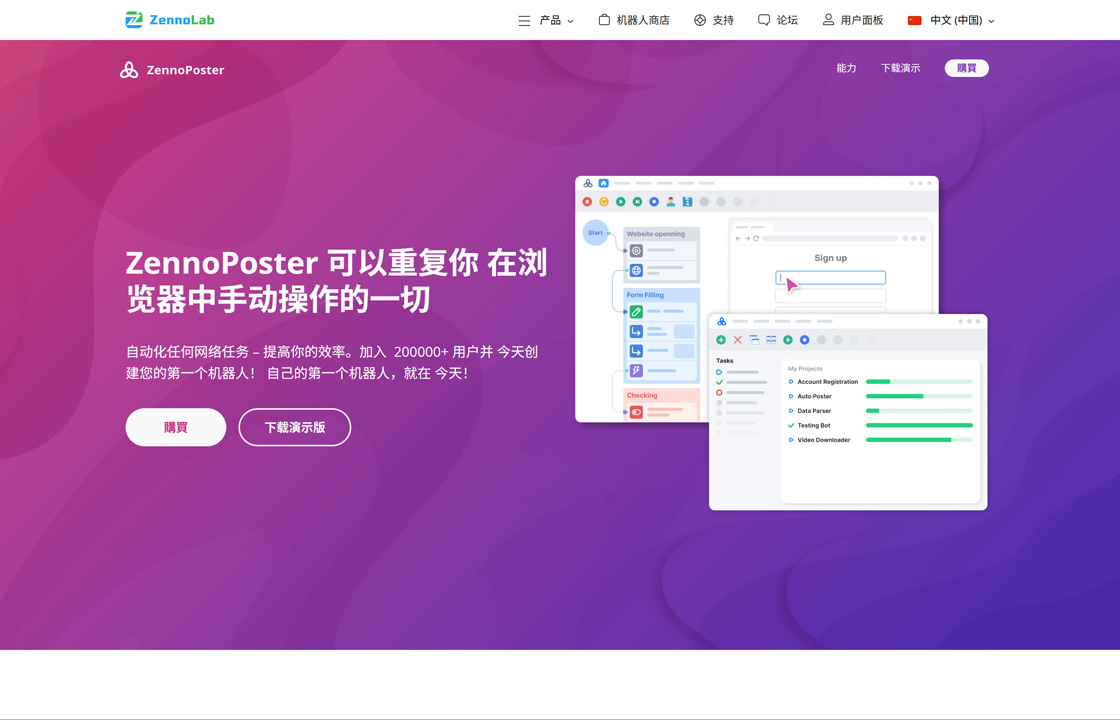The image size is (1120, 720).
Task: Click the lifebuoy icon beside 支持
Action: pyautogui.click(x=700, y=20)
